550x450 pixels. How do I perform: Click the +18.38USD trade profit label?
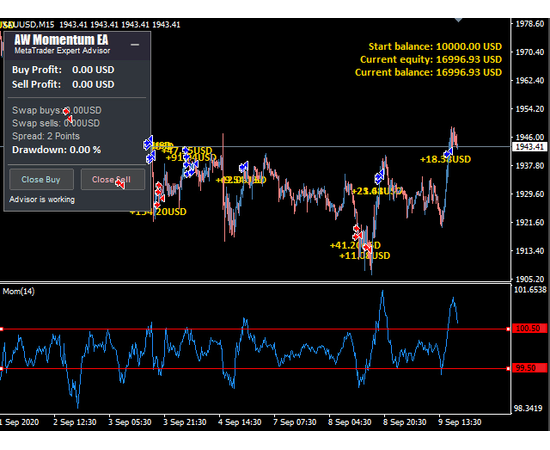[445, 160]
